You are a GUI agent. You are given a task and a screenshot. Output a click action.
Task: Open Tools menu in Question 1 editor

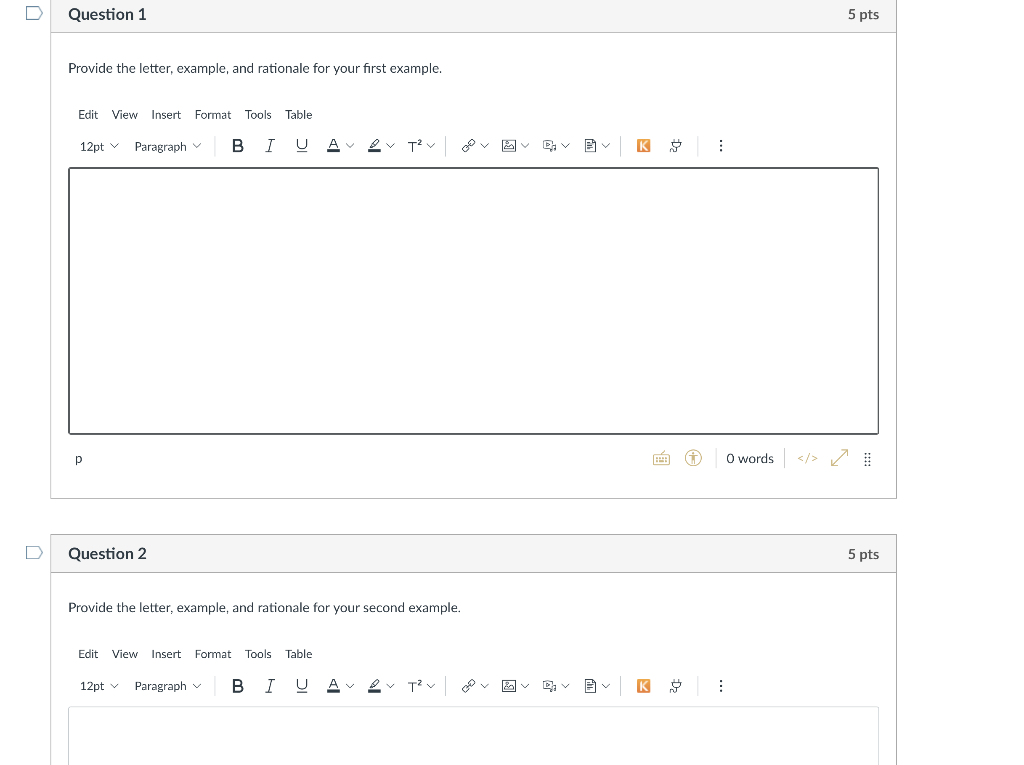pyautogui.click(x=258, y=114)
